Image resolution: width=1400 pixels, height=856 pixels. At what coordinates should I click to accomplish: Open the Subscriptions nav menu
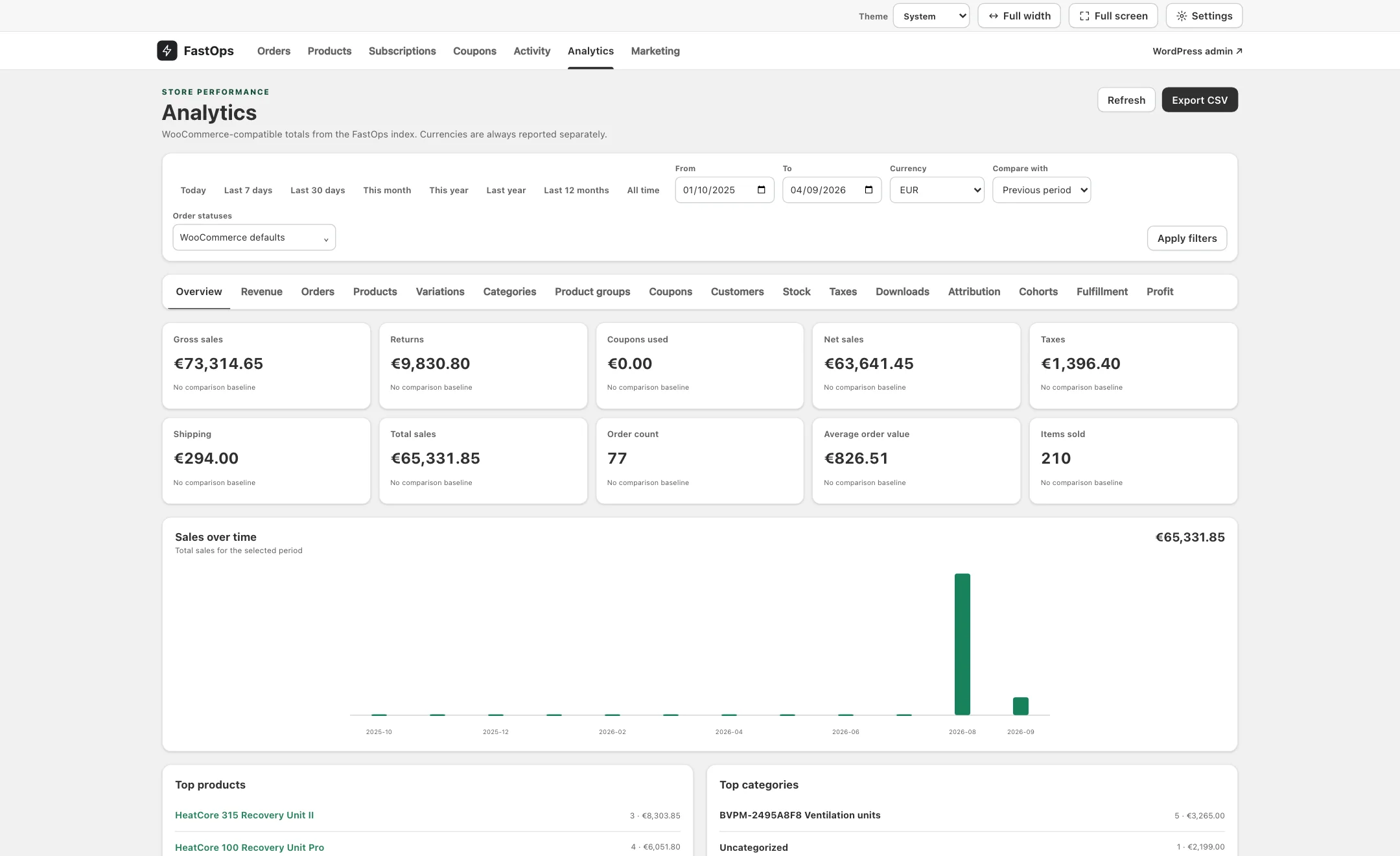[402, 51]
